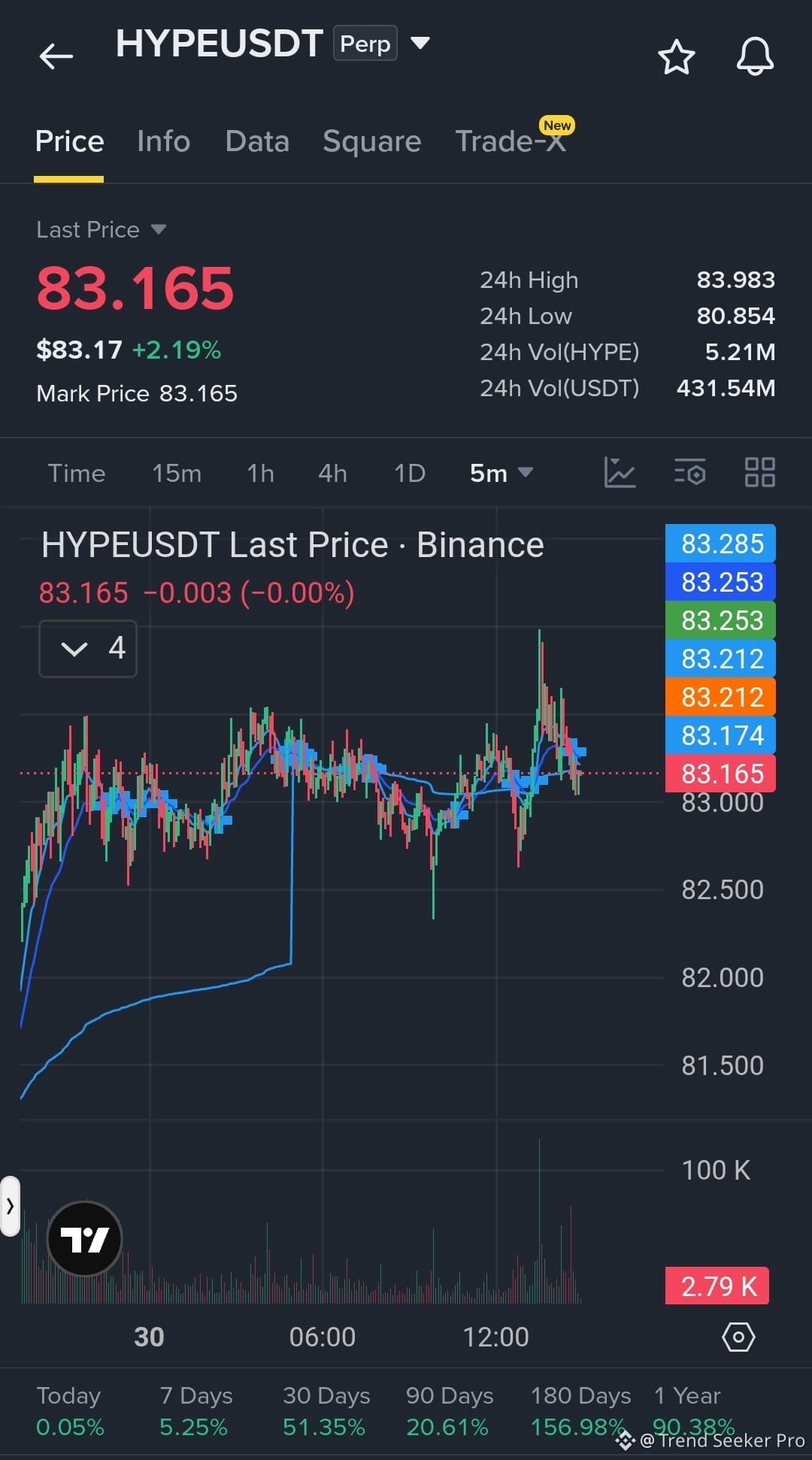Switch to the Info tab

pos(163,141)
